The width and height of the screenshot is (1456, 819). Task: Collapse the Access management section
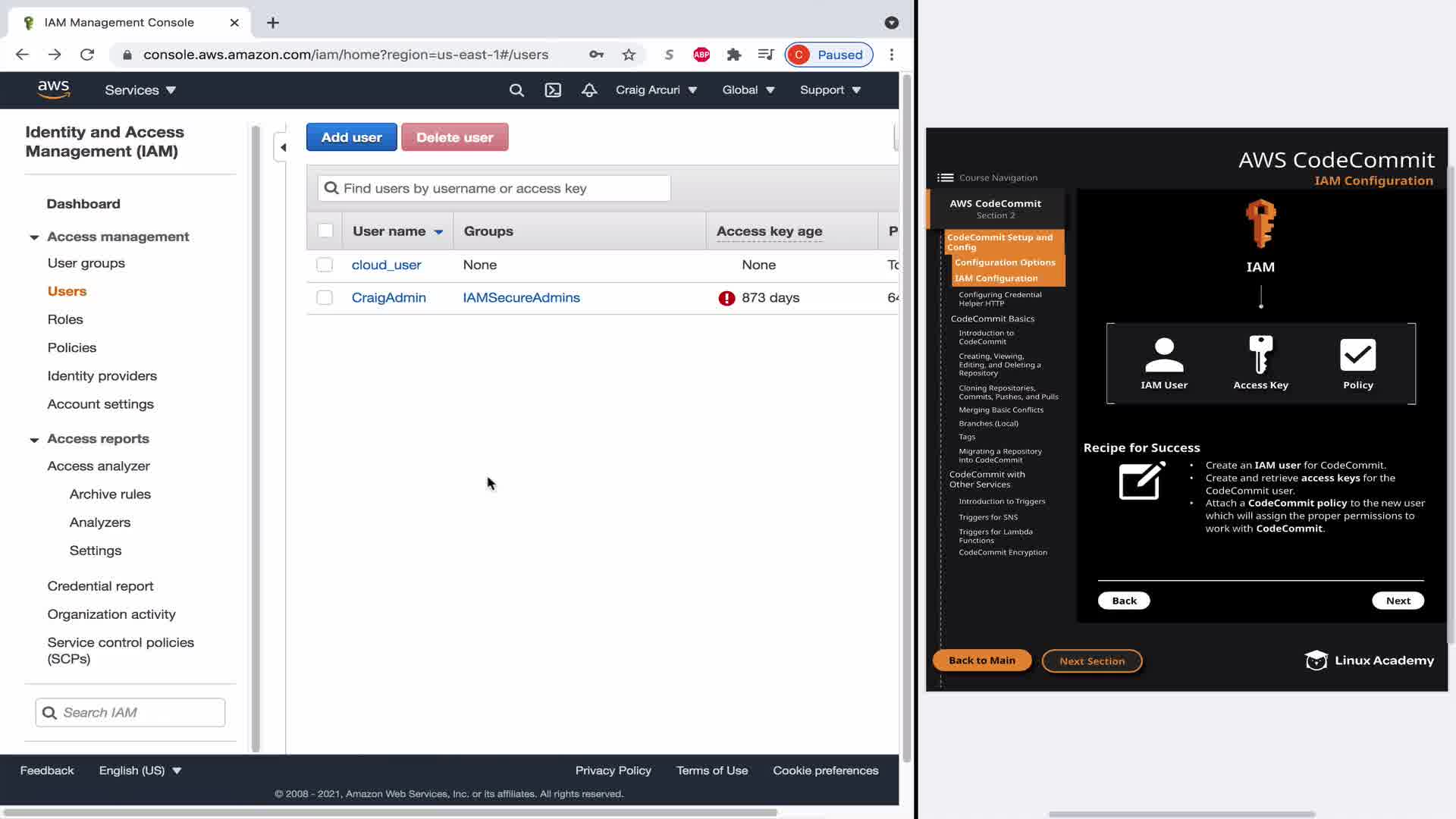(34, 237)
